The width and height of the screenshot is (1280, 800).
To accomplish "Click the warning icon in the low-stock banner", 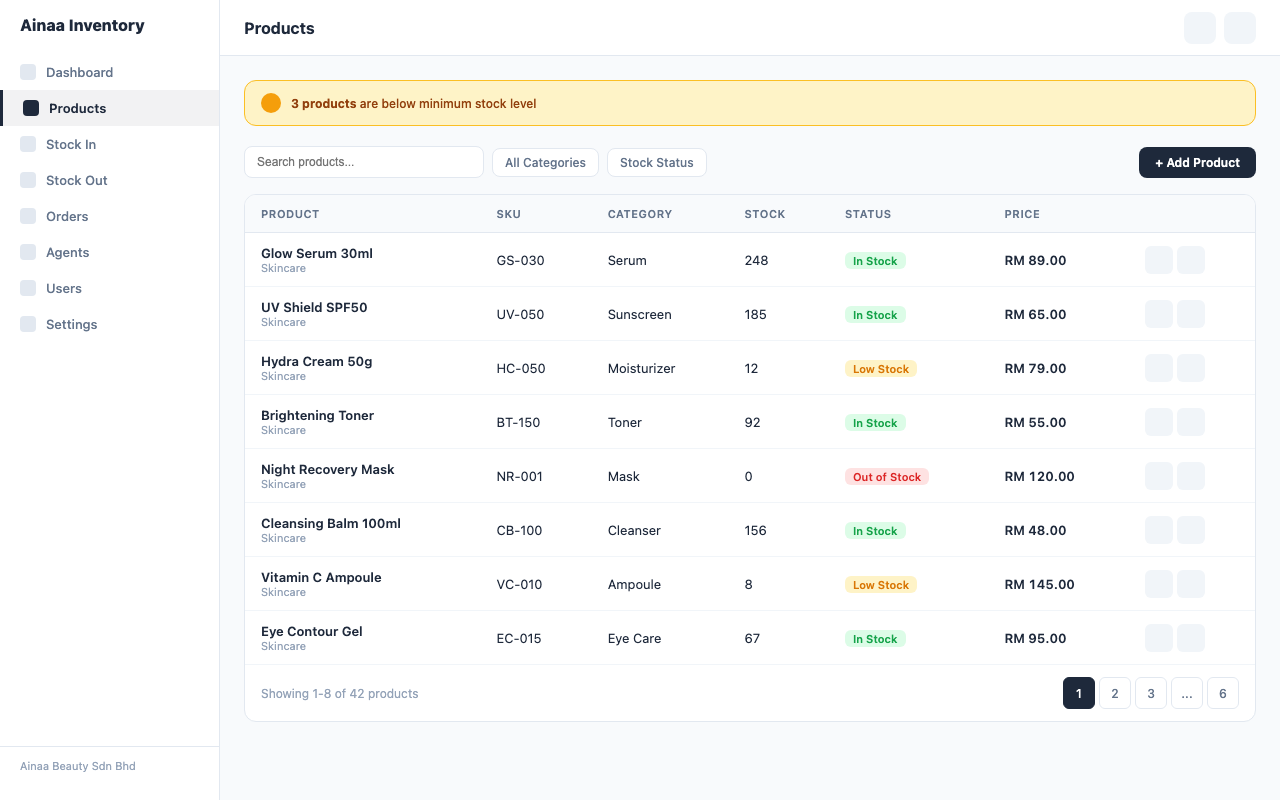I will point(270,102).
